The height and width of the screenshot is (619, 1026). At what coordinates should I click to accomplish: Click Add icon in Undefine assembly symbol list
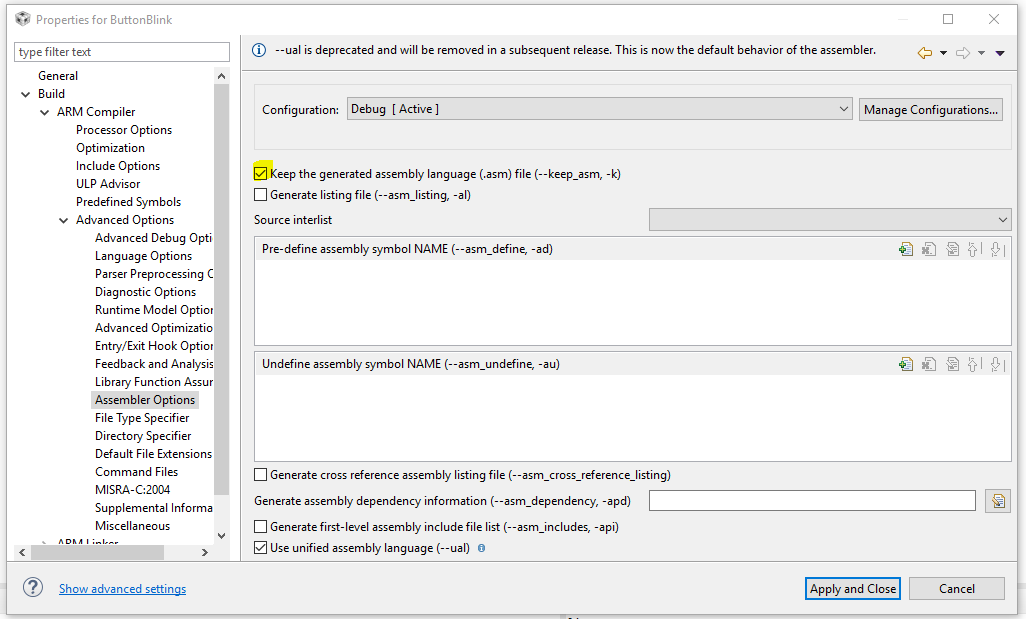[x=906, y=364]
